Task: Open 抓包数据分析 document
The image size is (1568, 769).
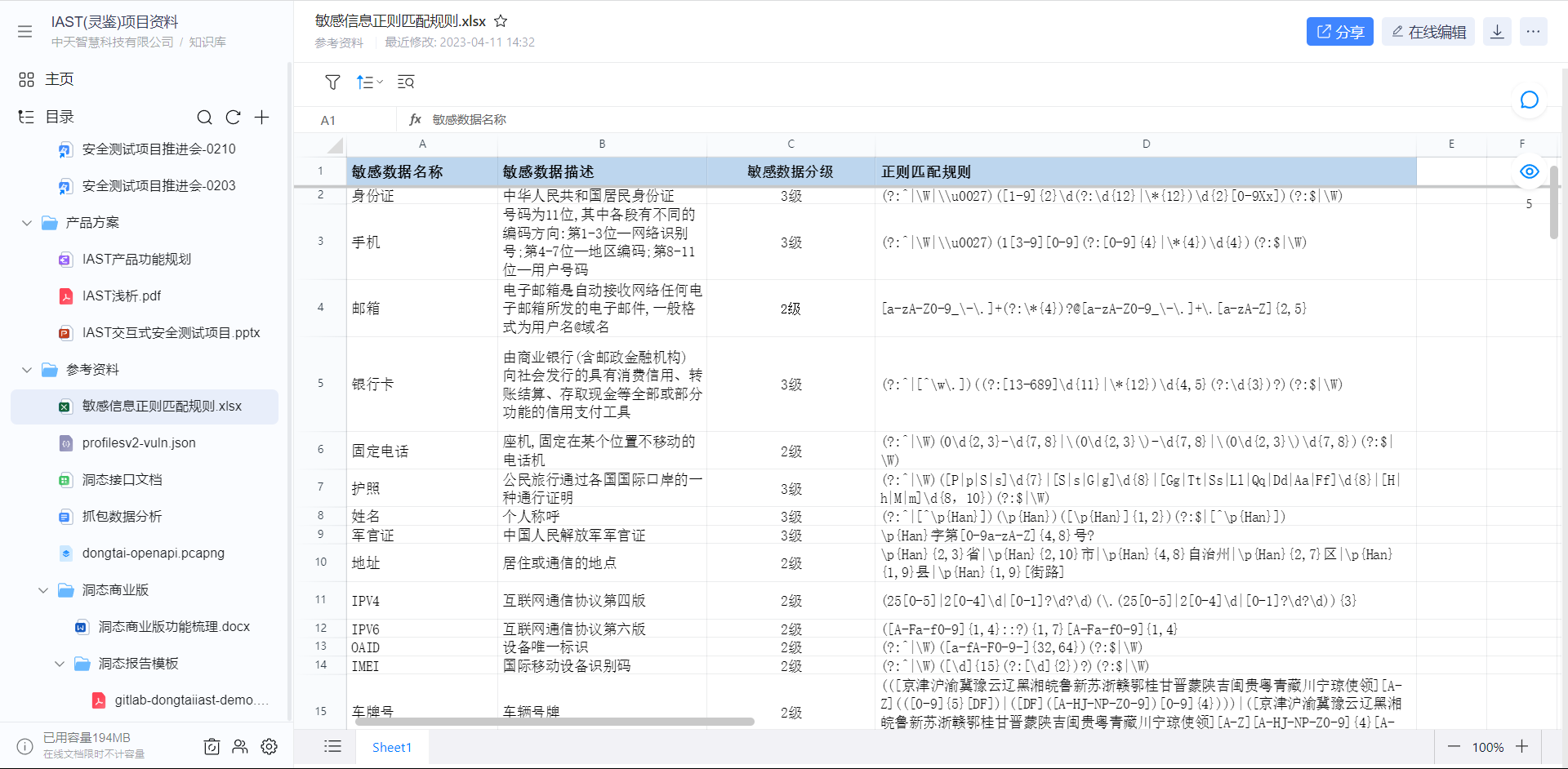Action: point(122,517)
